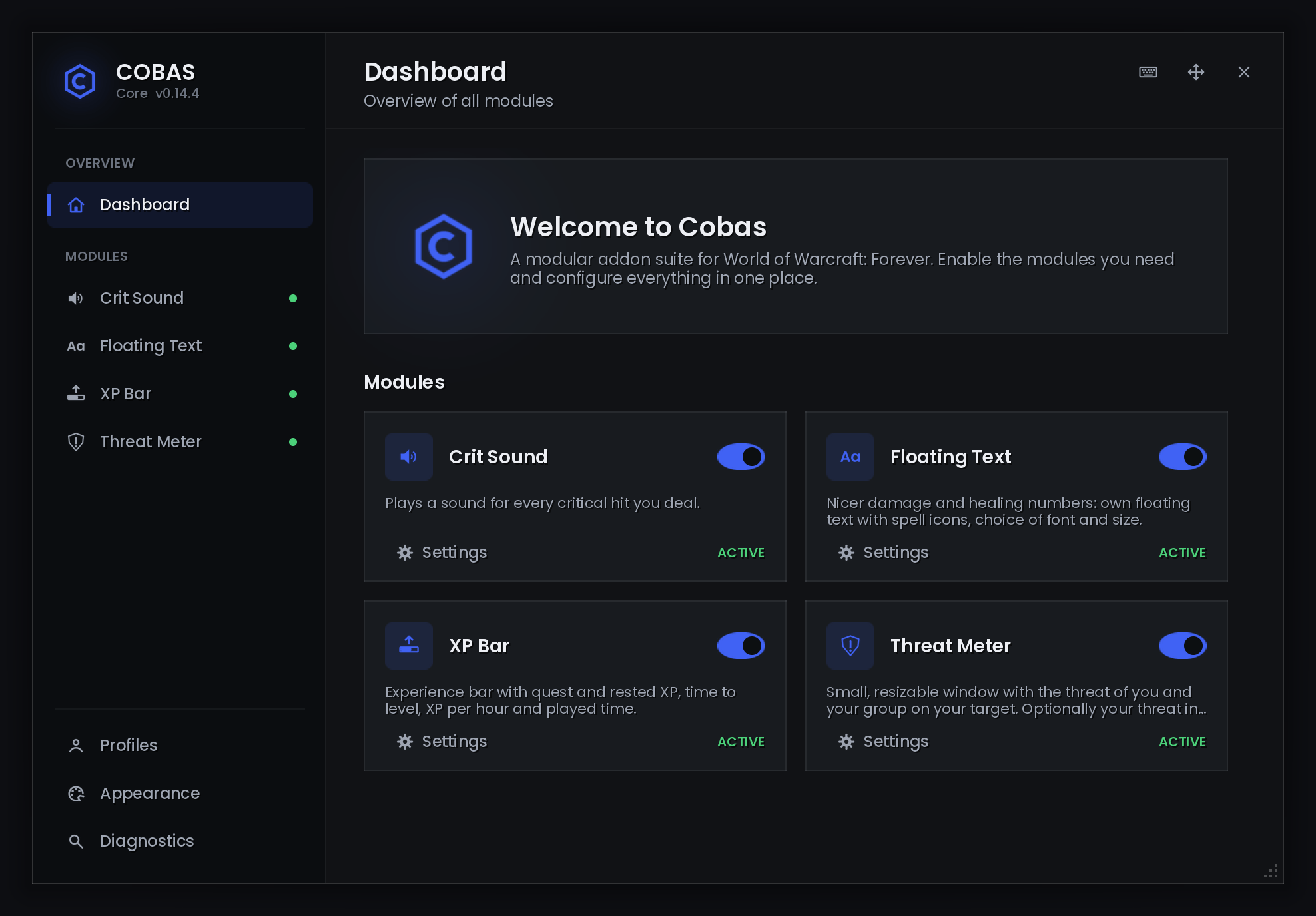Click the 'Overview of all modules' subtitle
Image resolution: width=1316 pixels, height=916 pixels.
458,101
